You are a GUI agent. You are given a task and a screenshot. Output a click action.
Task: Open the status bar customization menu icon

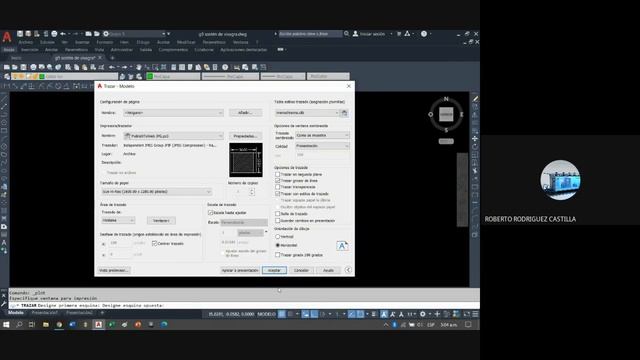coord(475,314)
